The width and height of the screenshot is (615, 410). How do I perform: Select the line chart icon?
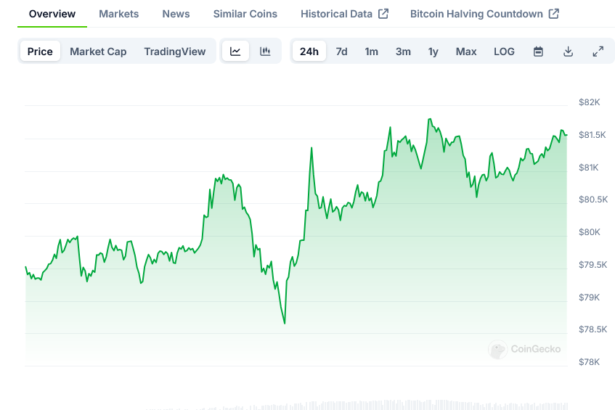(x=234, y=51)
